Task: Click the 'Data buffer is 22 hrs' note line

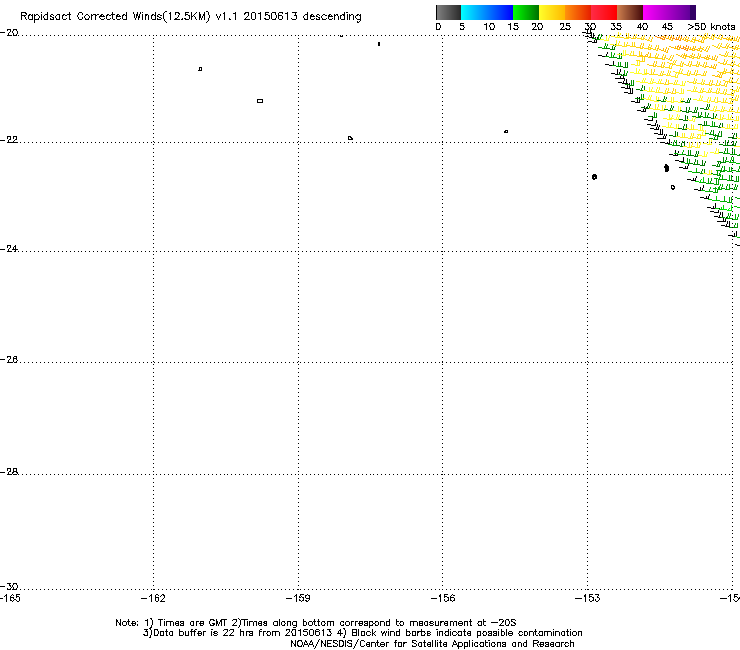Action: pyautogui.click(x=362, y=633)
